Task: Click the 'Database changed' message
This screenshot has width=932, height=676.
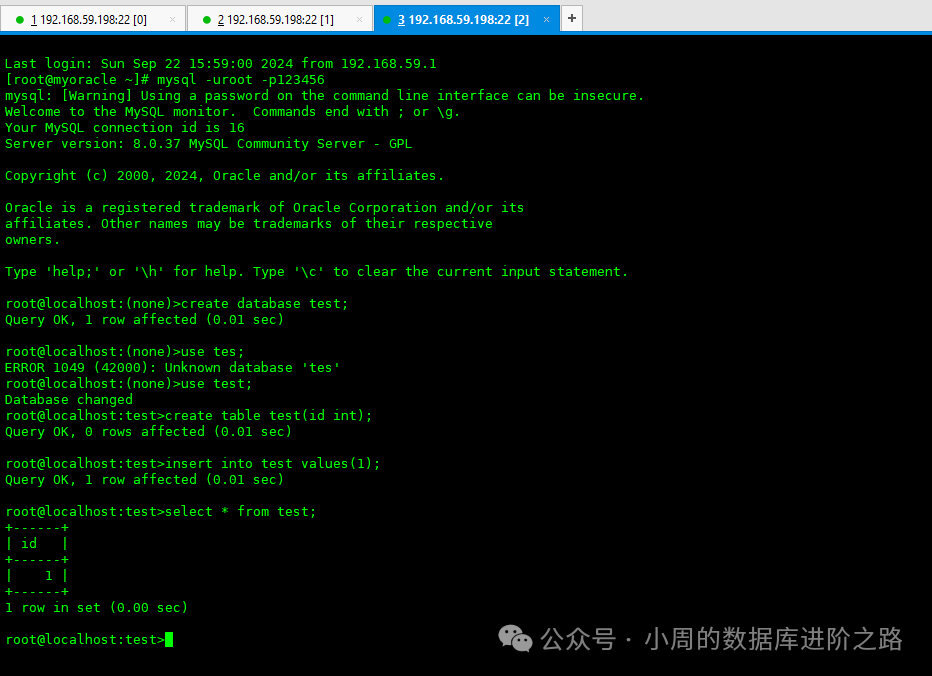Action: [69, 400]
